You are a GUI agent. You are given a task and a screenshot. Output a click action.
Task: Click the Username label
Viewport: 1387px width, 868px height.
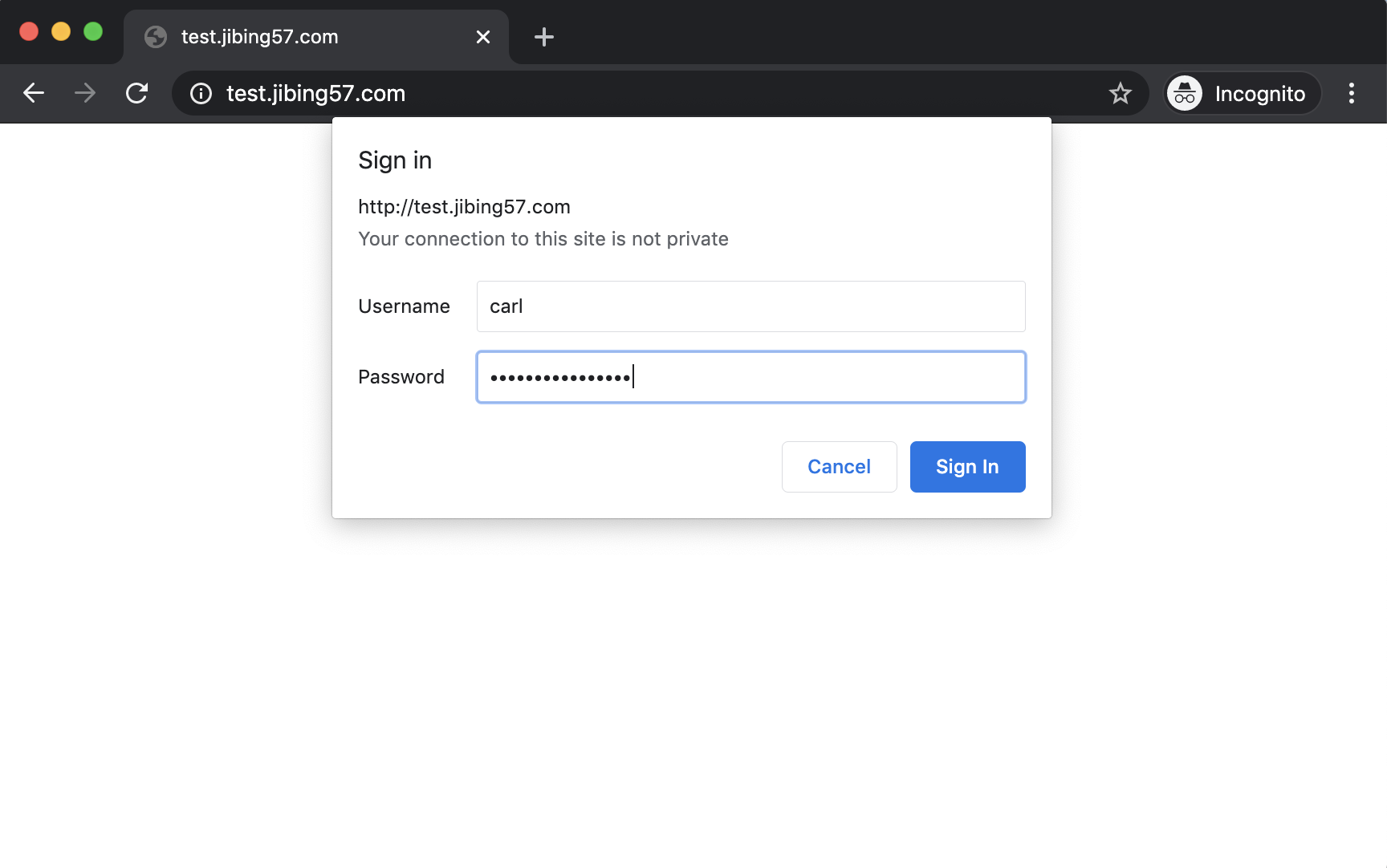pos(404,306)
